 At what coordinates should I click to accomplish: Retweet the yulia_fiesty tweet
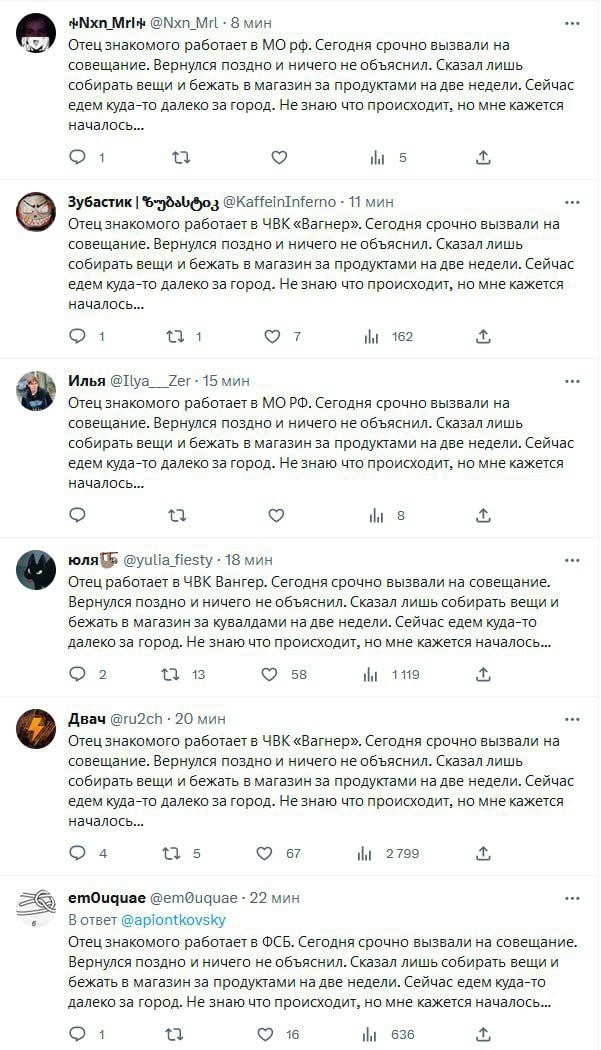coord(171,674)
